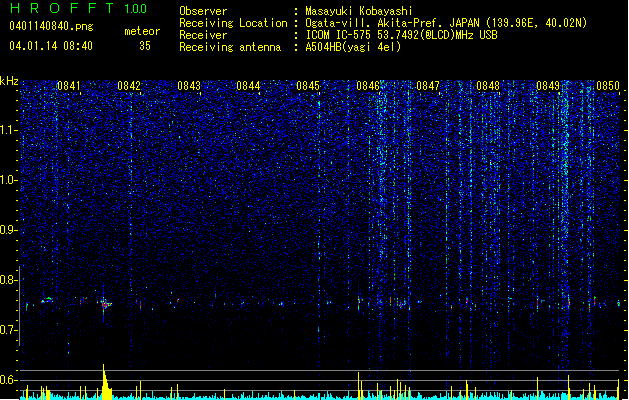The width and height of the screenshot is (629, 400).
Task: Click the Ogata-vill. Akita-Pref. JAPAN location
Action: (446, 23)
